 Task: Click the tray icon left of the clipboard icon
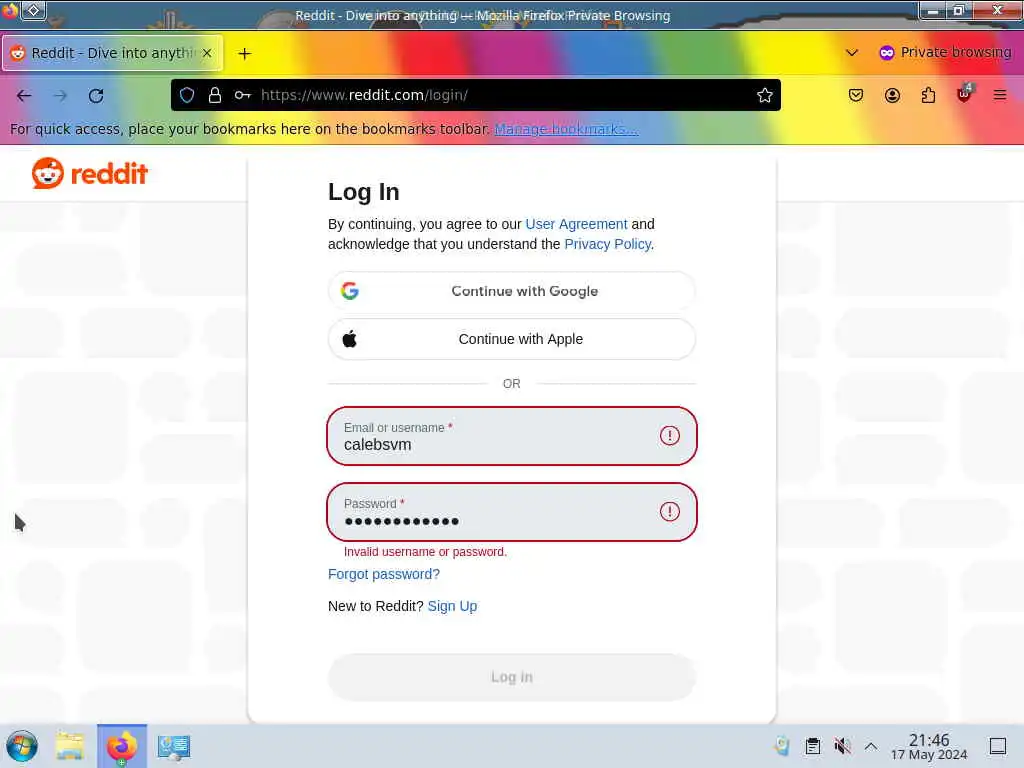782,746
